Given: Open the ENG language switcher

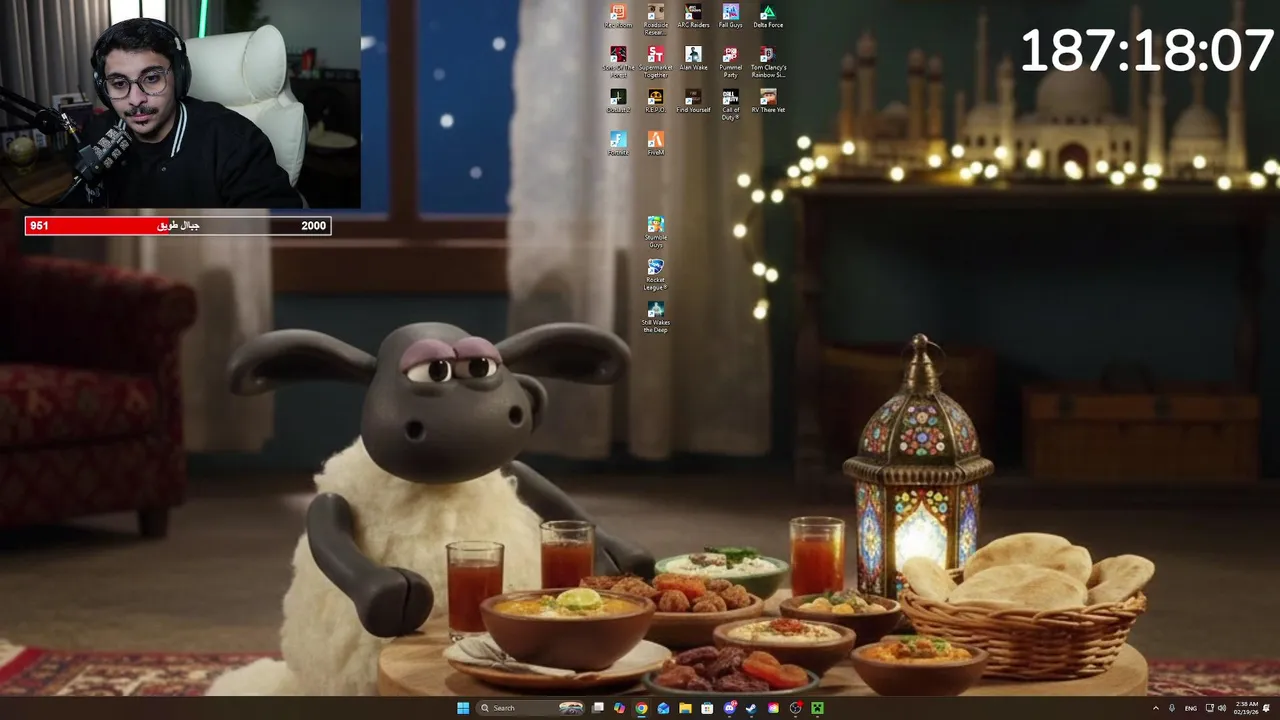Looking at the screenshot, I should click(x=1191, y=708).
